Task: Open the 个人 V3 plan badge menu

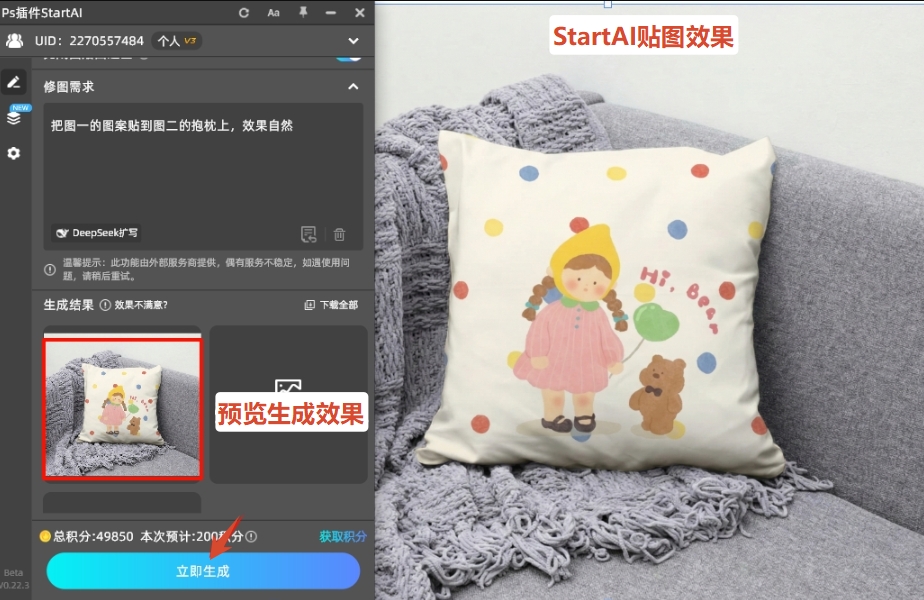Action: pos(177,40)
